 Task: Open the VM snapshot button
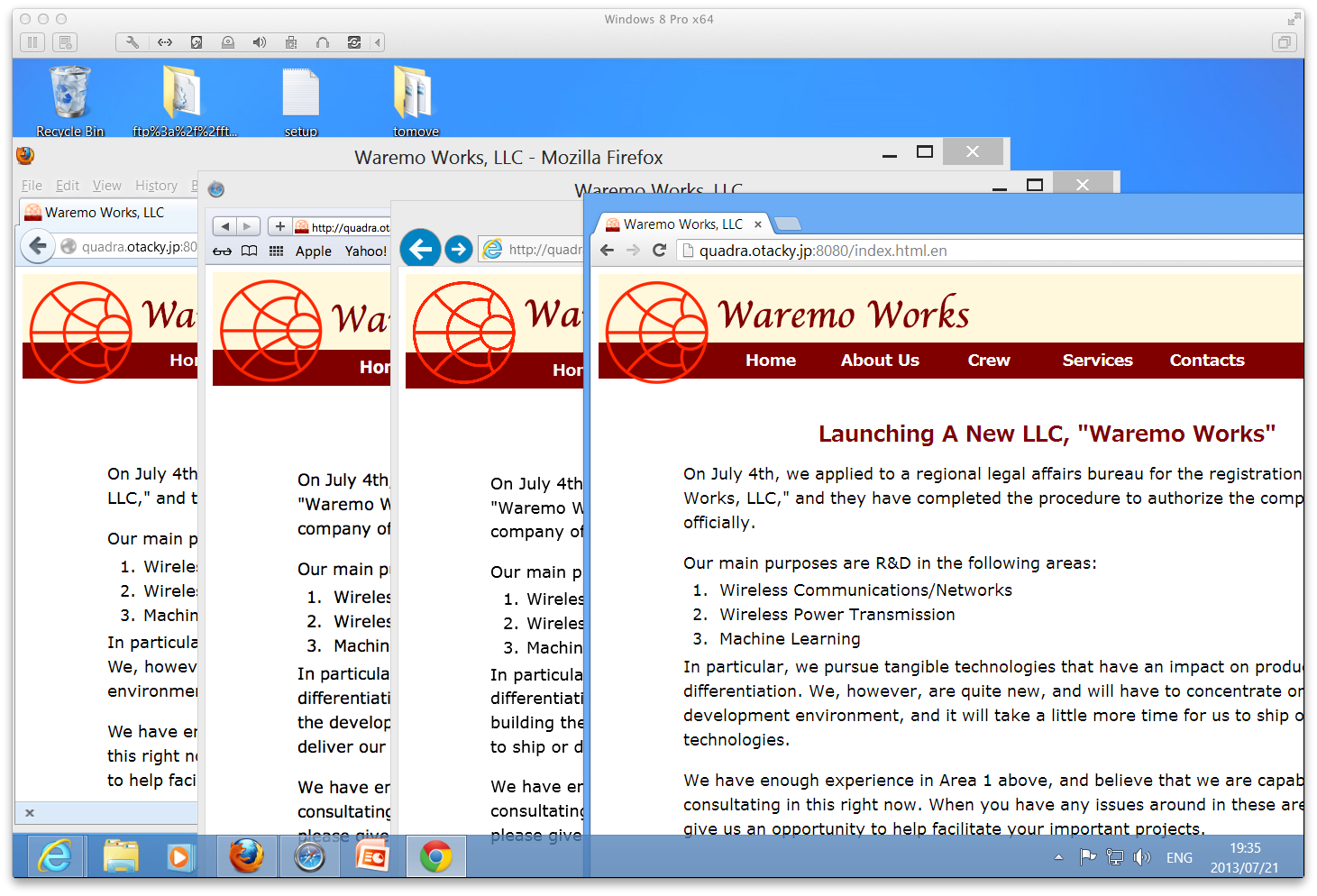(64, 42)
